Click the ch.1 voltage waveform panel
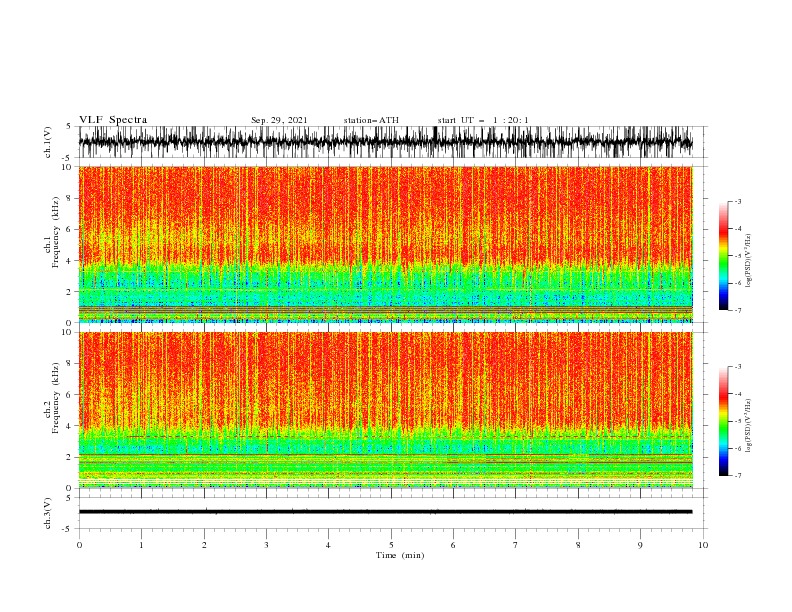The width and height of the screenshot is (792, 612). [x=391, y=142]
